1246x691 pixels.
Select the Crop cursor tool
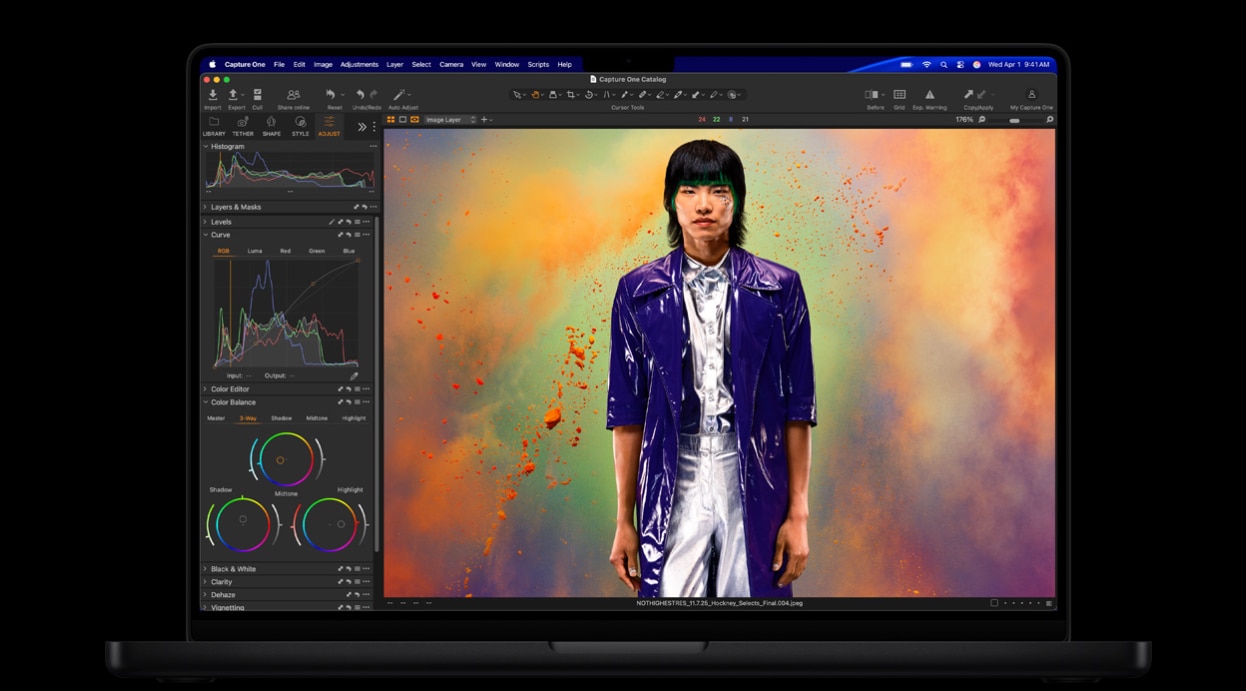tap(571, 95)
